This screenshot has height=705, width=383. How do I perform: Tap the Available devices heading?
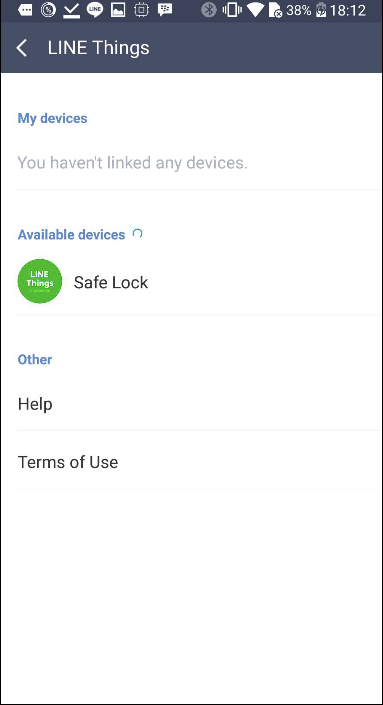pyautogui.click(x=71, y=234)
